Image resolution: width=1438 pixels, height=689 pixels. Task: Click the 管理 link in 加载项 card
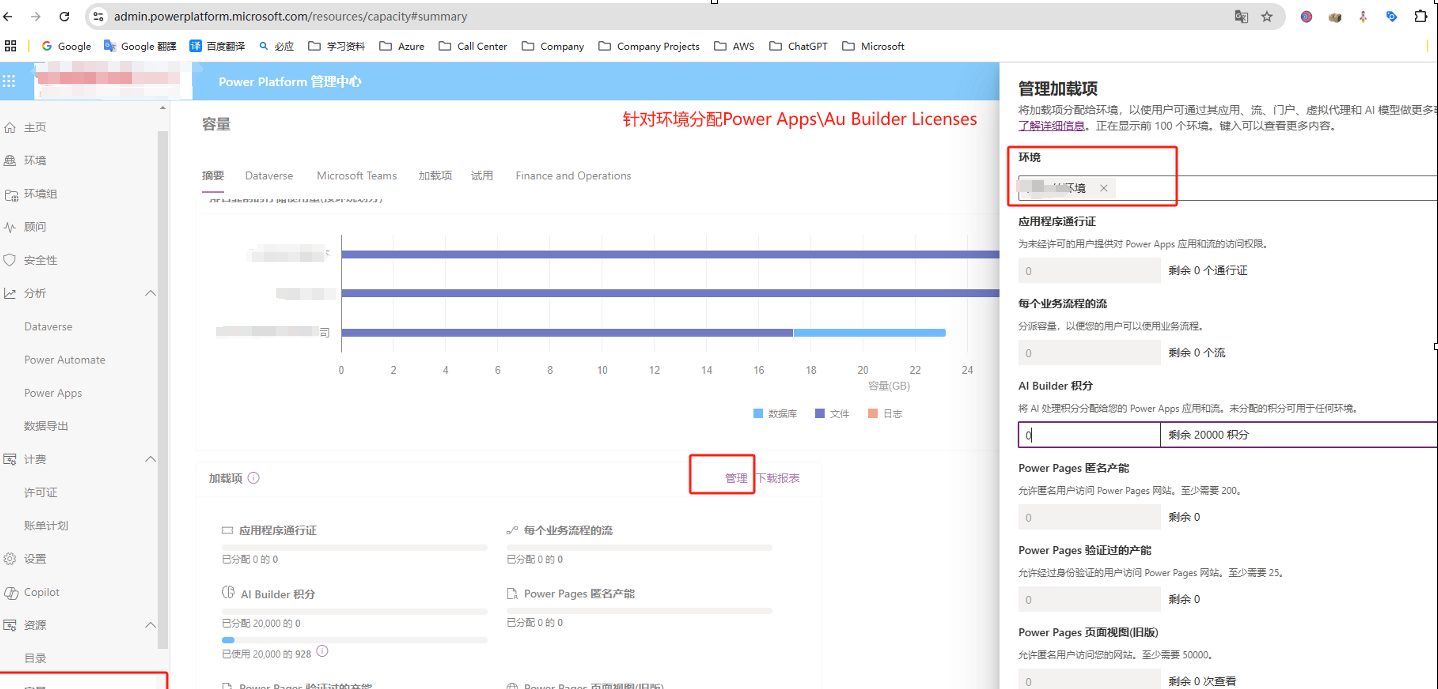(736, 478)
